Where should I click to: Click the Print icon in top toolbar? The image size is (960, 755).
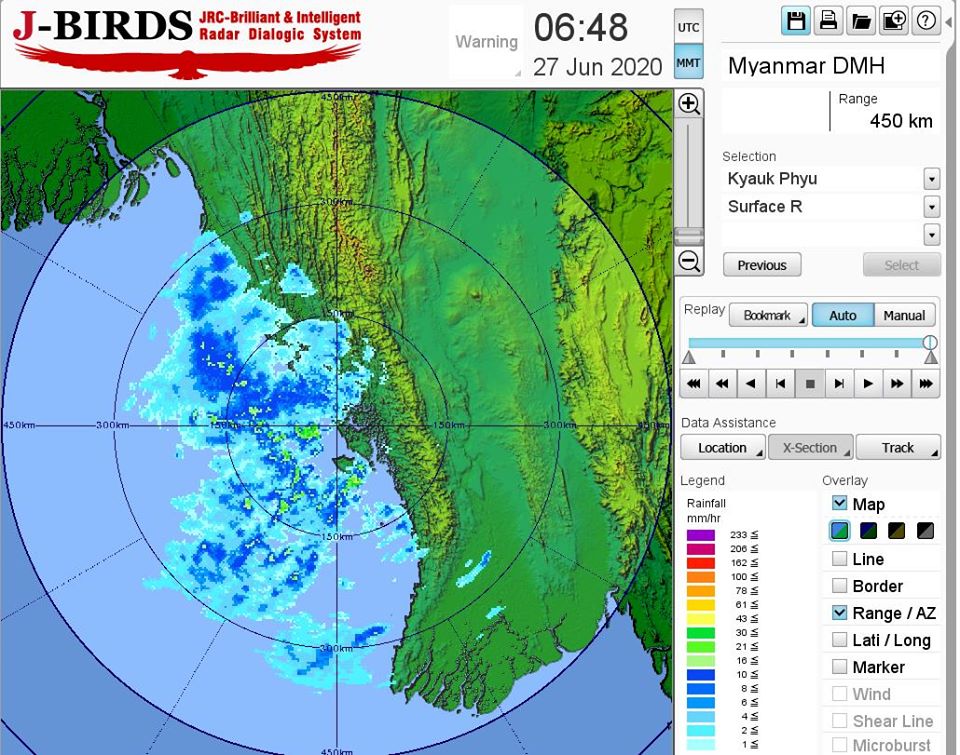[828, 20]
